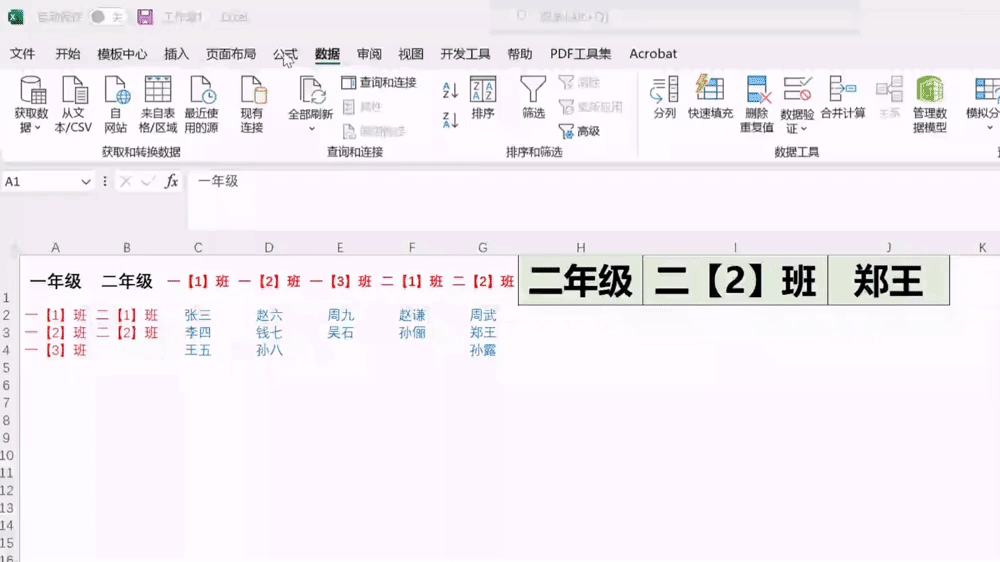The width and height of the screenshot is (1000, 562).
Task: Click Text to Columns (分列)
Action: coord(665,98)
